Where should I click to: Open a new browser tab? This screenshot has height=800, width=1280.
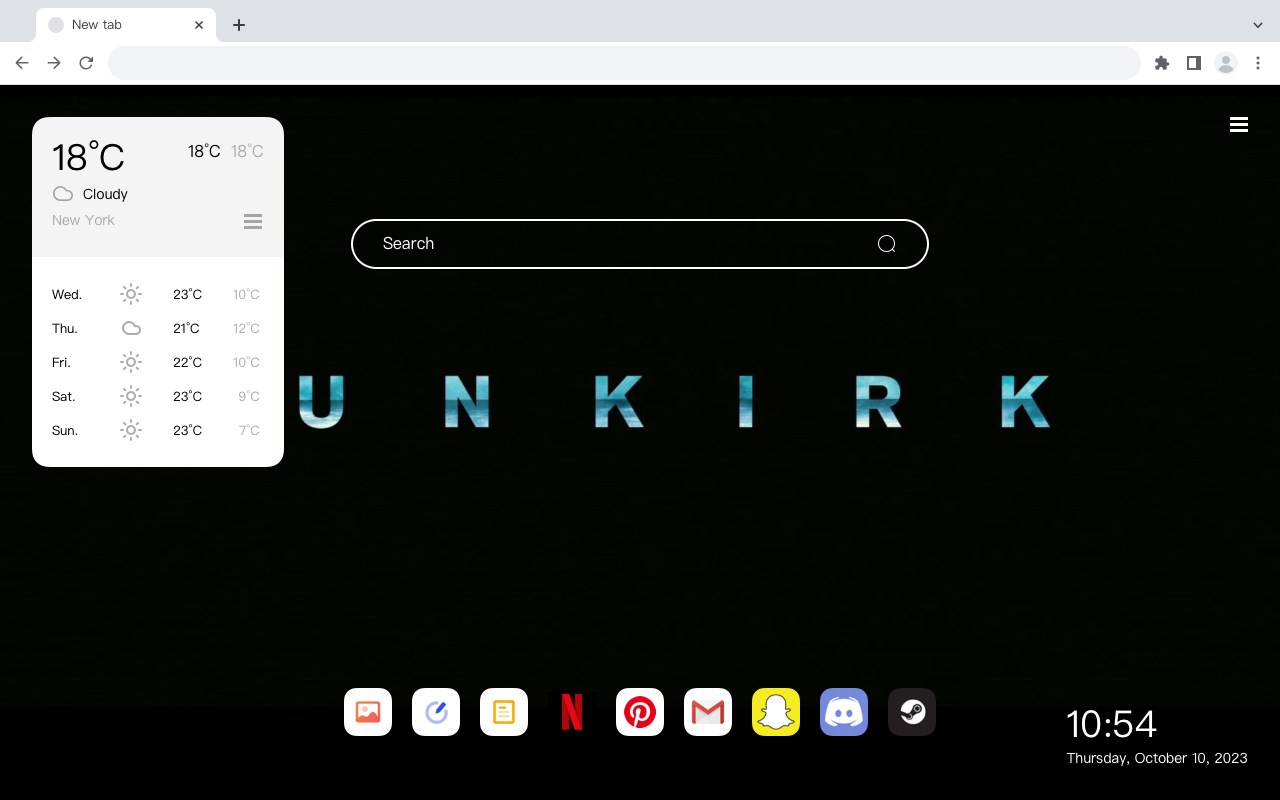tap(239, 25)
